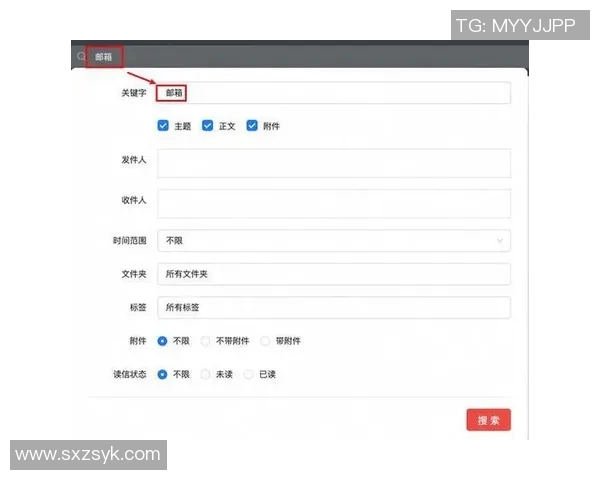Screen dimensions: 600x480
Task: Click the magnifier search icon in top bar
Action: coord(81,57)
